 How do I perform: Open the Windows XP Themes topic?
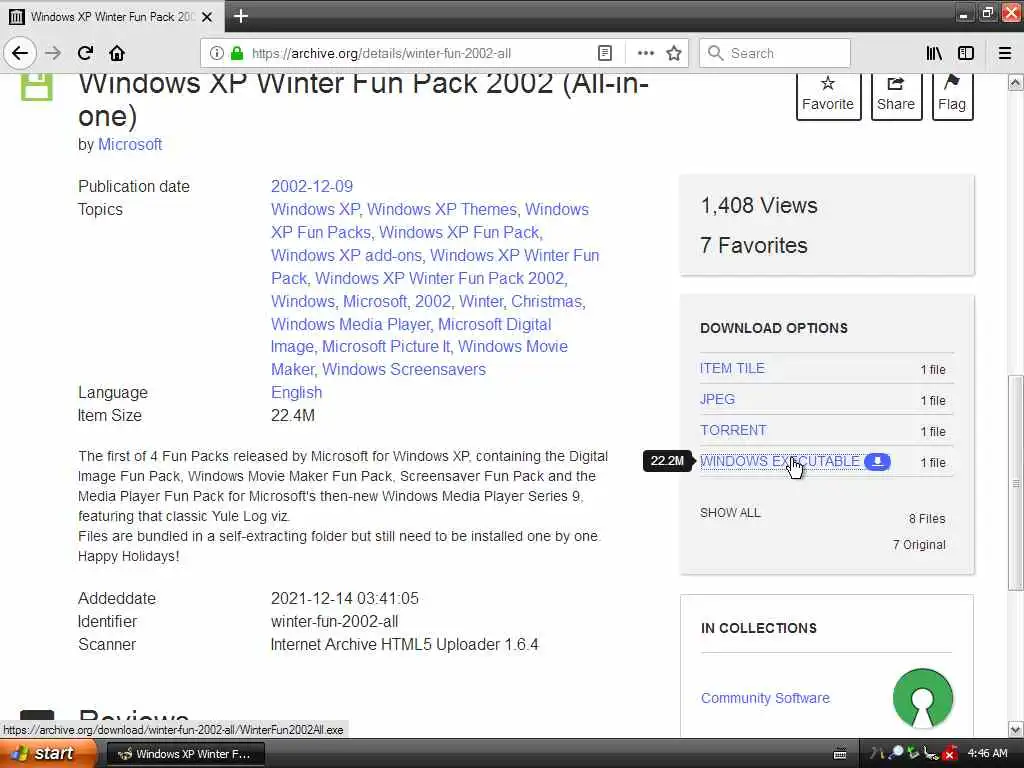(x=441, y=210)
